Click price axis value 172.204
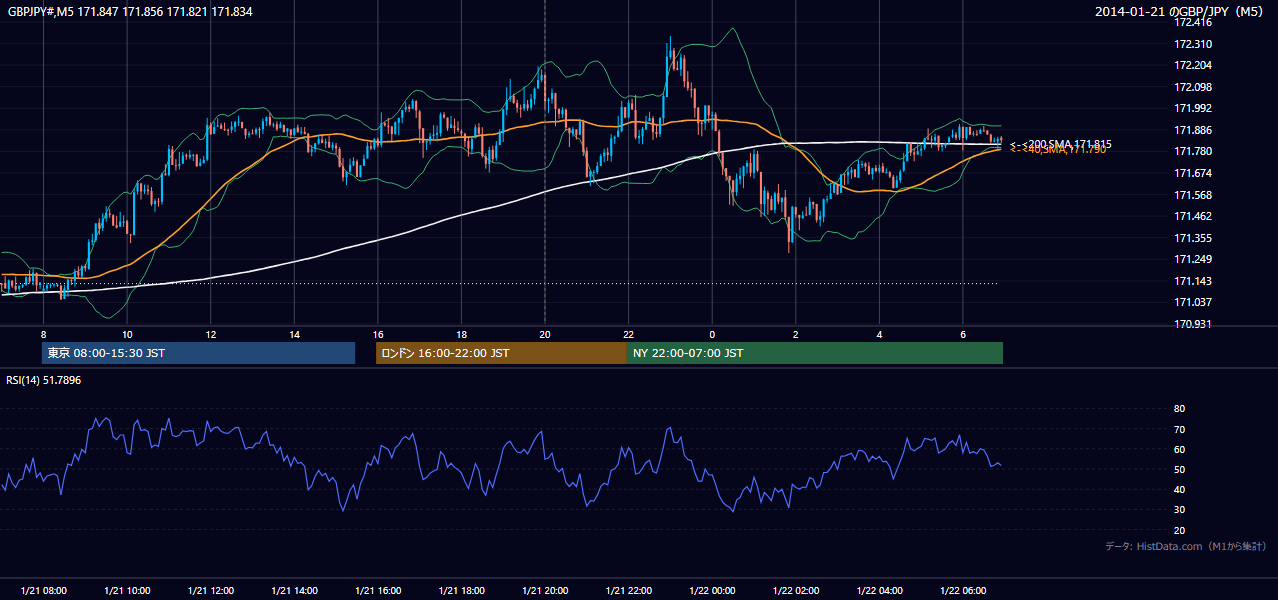 coord(1194,65)
